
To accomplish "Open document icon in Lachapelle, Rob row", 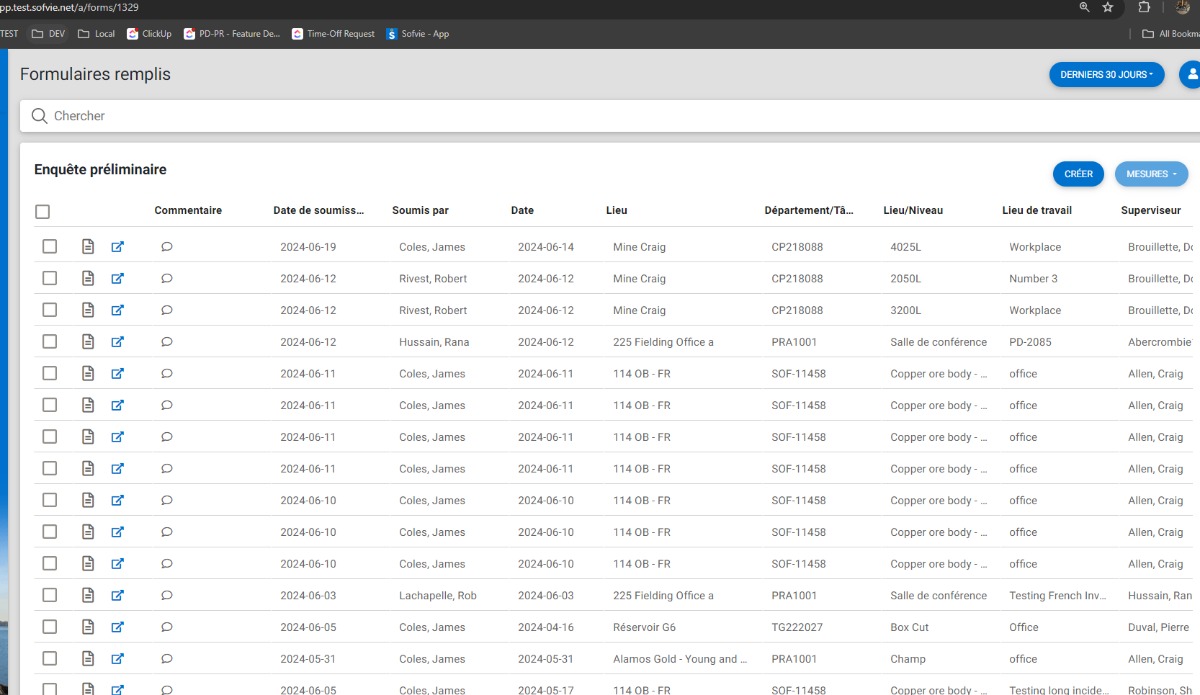I will click(88, 596).
